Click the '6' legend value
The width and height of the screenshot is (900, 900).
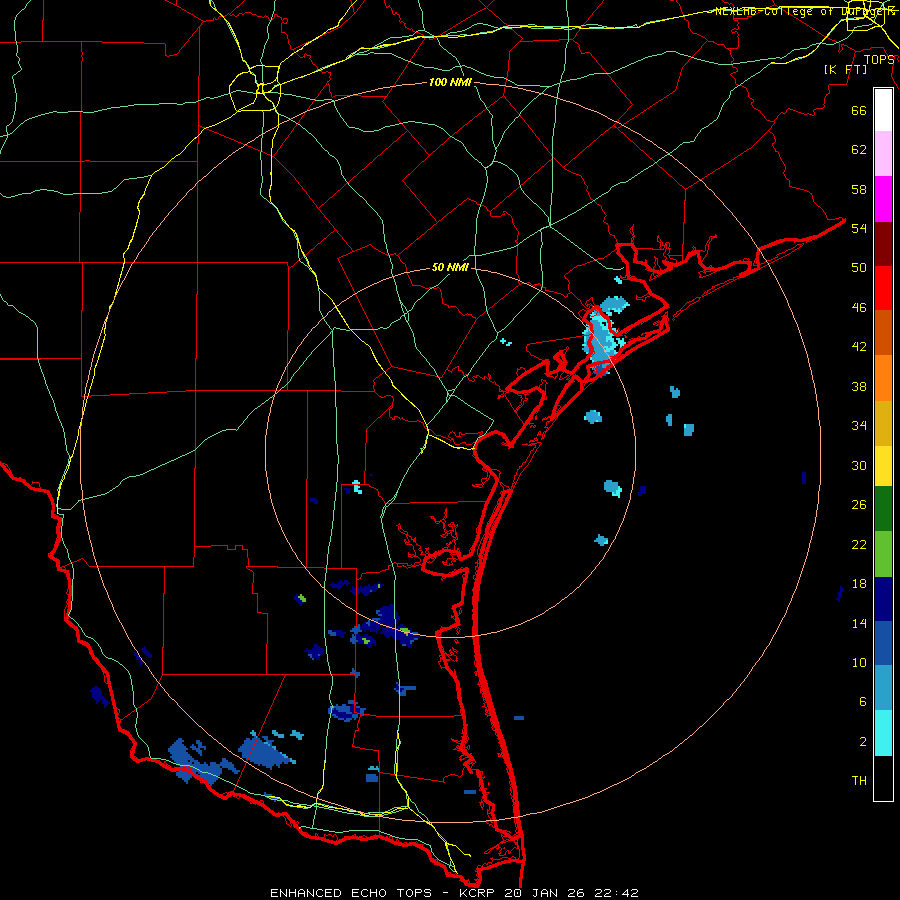(x=863, y=702)
